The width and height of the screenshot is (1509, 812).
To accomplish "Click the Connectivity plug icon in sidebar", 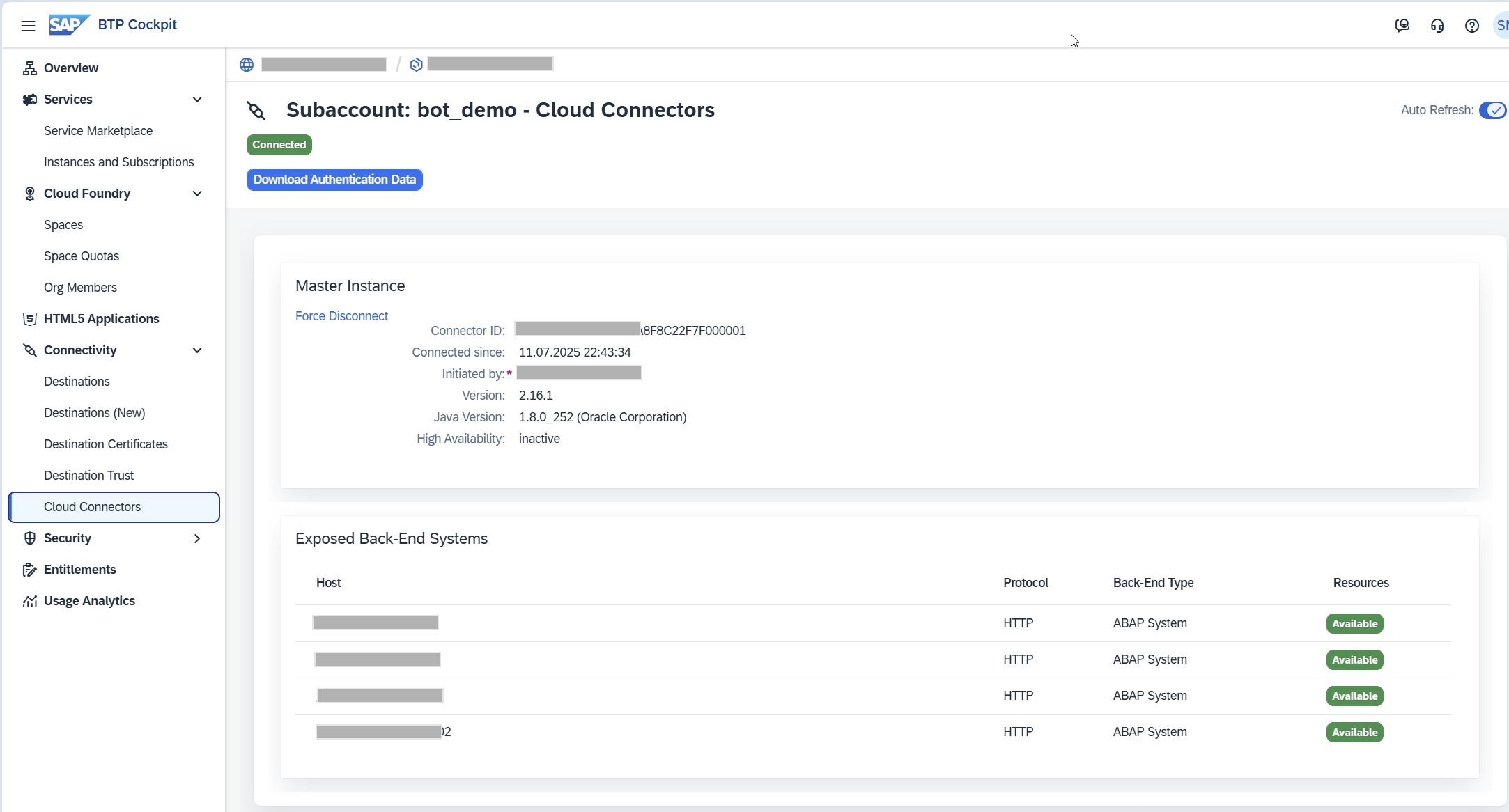I will (x=29, y=350).
